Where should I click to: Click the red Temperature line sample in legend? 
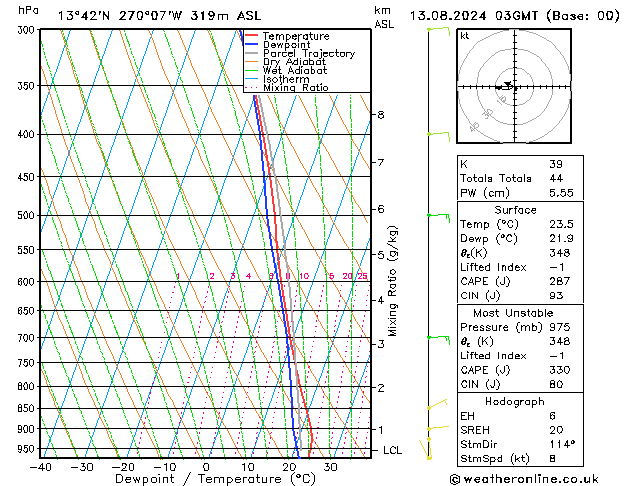pyautogui.click(x=251, y=36)
